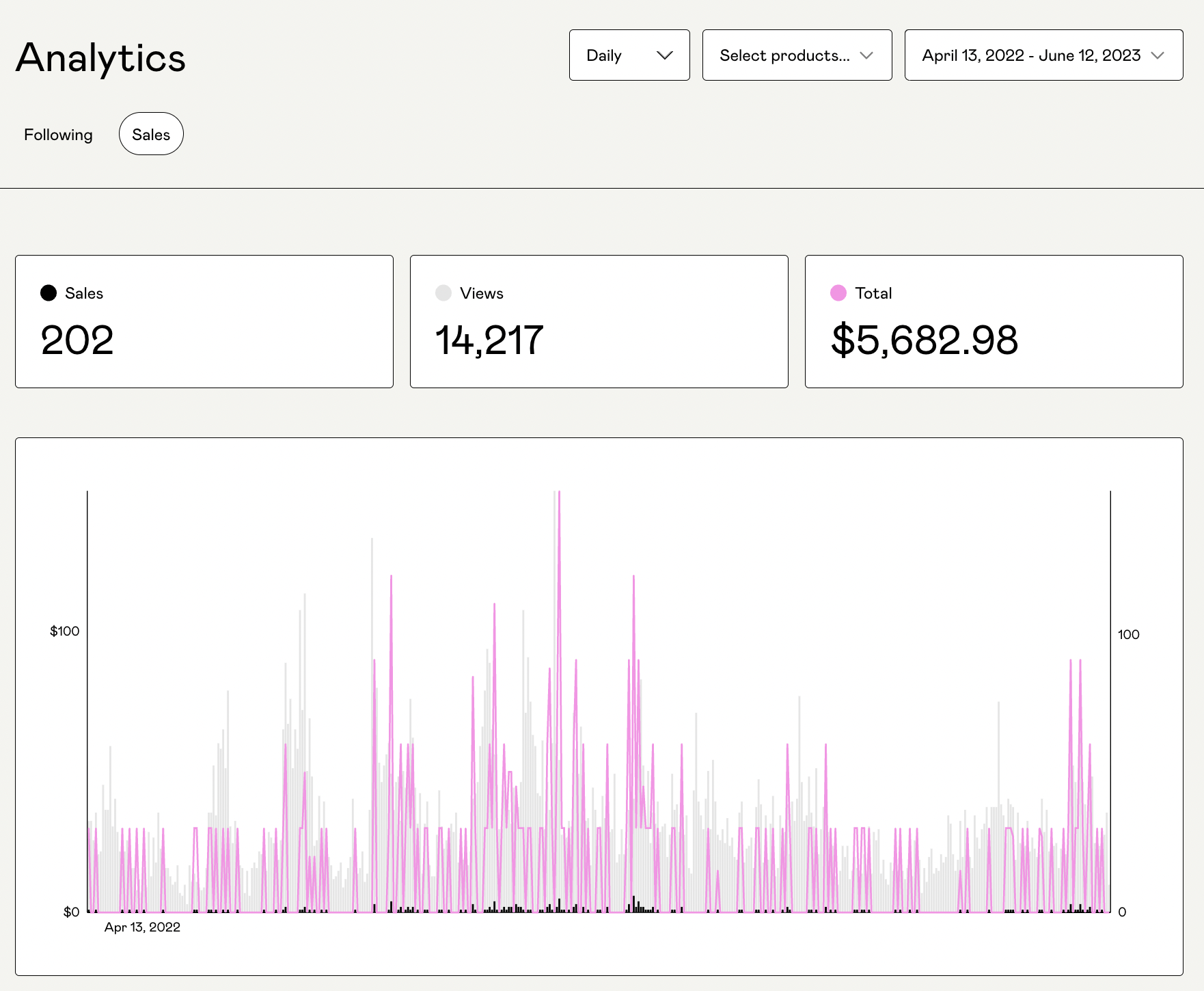Click the black Sales indicator icon
This screenshot has width=1204, height=991.
pos(47,293)
